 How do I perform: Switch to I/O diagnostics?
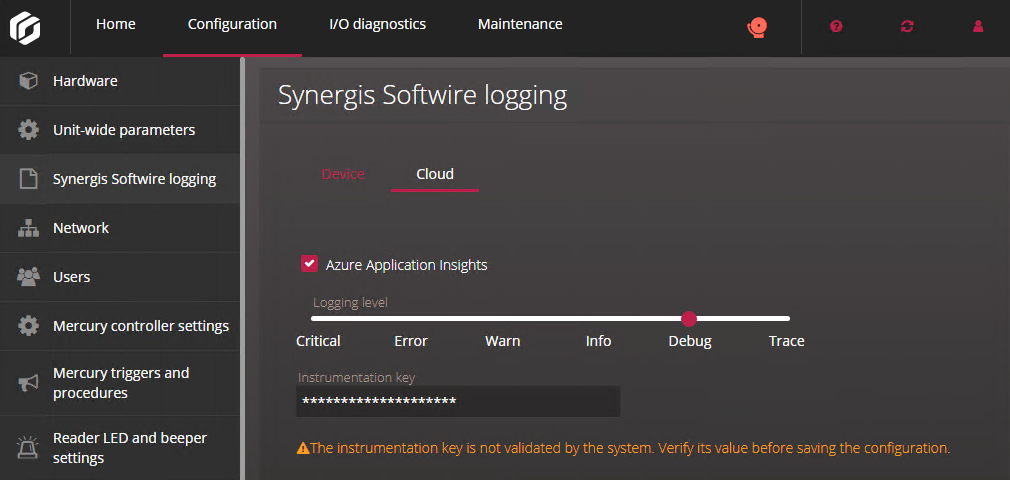tap(377, 24)
